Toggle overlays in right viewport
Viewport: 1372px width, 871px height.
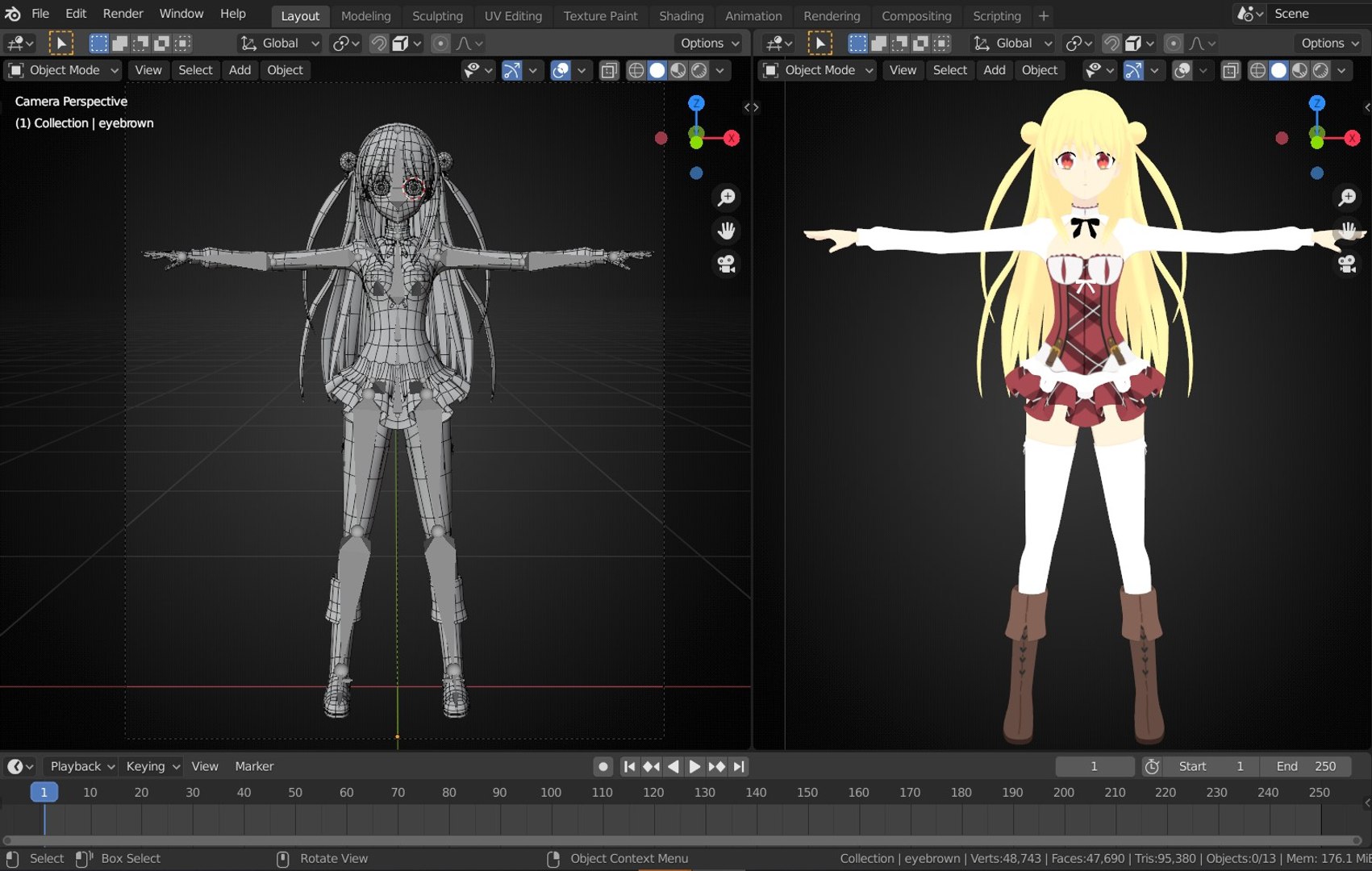click(1182, 70)
